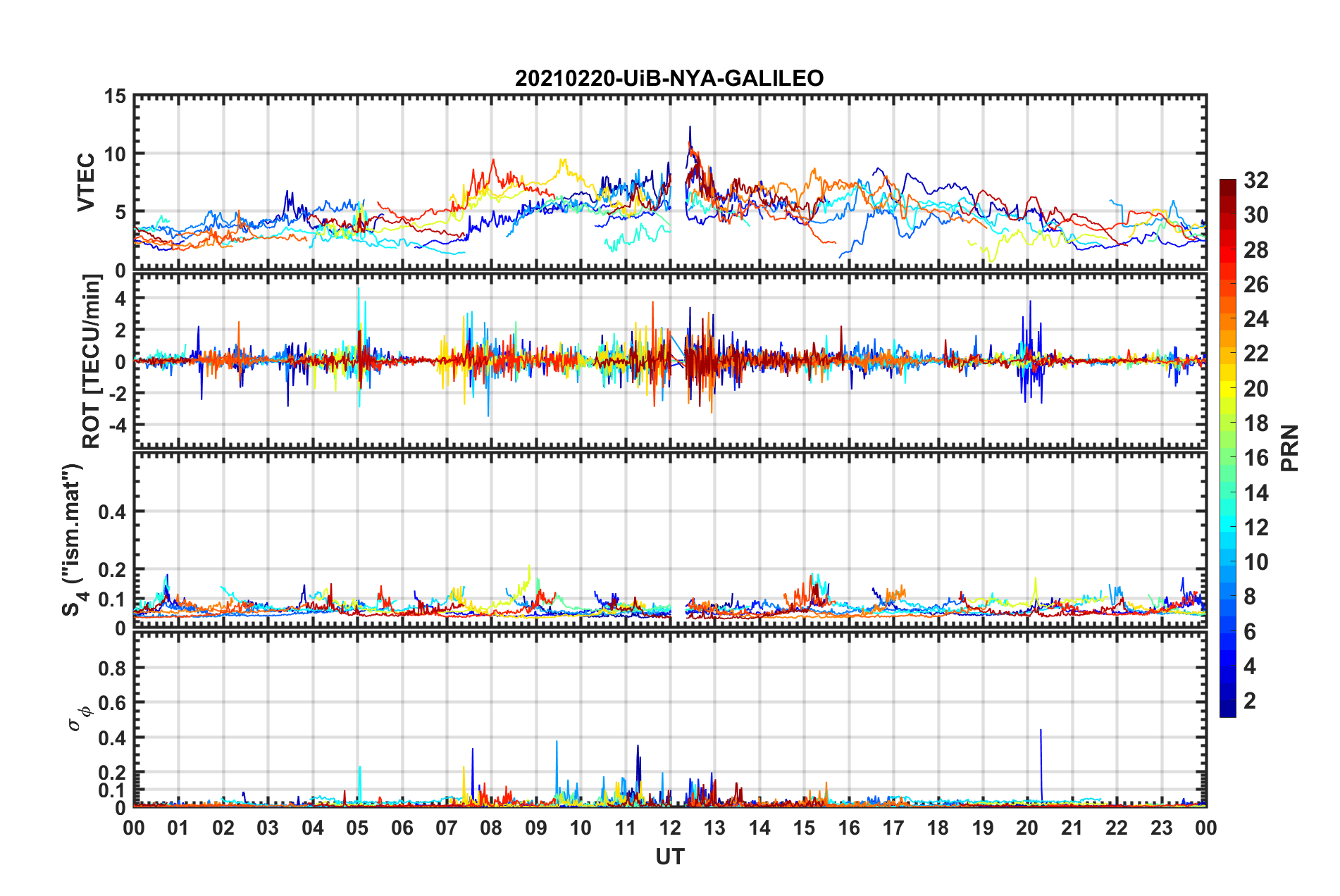Click x-axis hour tick 20
Viewport: 1340px width, 896px height.
[x=1027, y=828]
